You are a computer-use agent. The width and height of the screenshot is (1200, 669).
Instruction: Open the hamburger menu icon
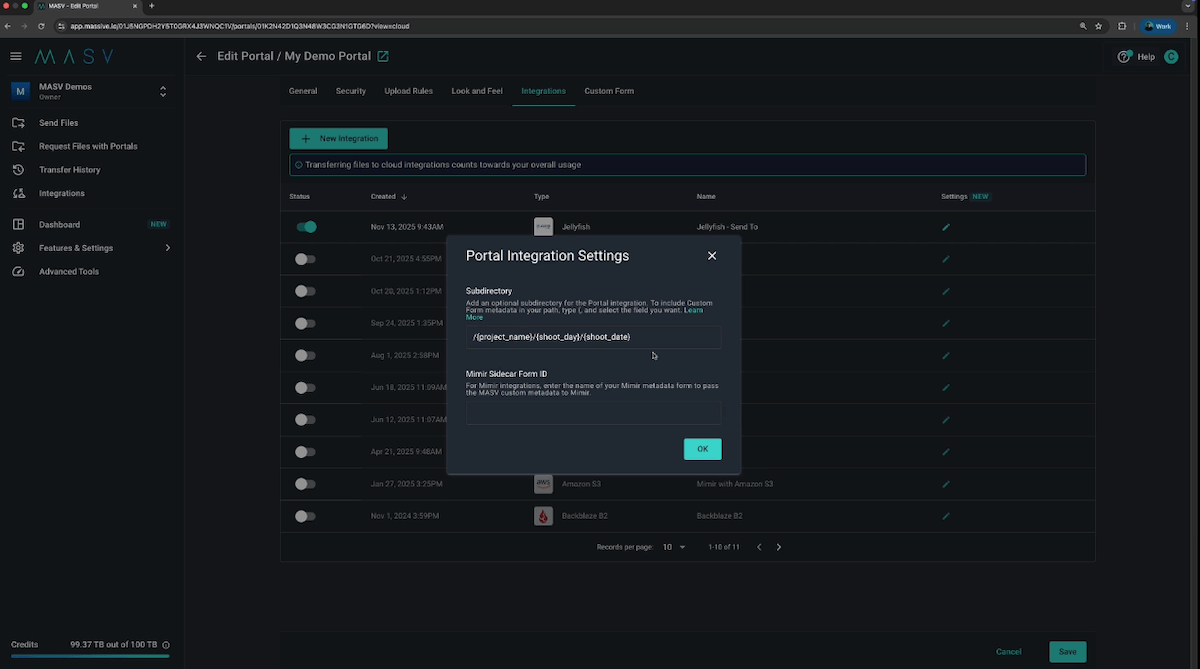point(15,56)
